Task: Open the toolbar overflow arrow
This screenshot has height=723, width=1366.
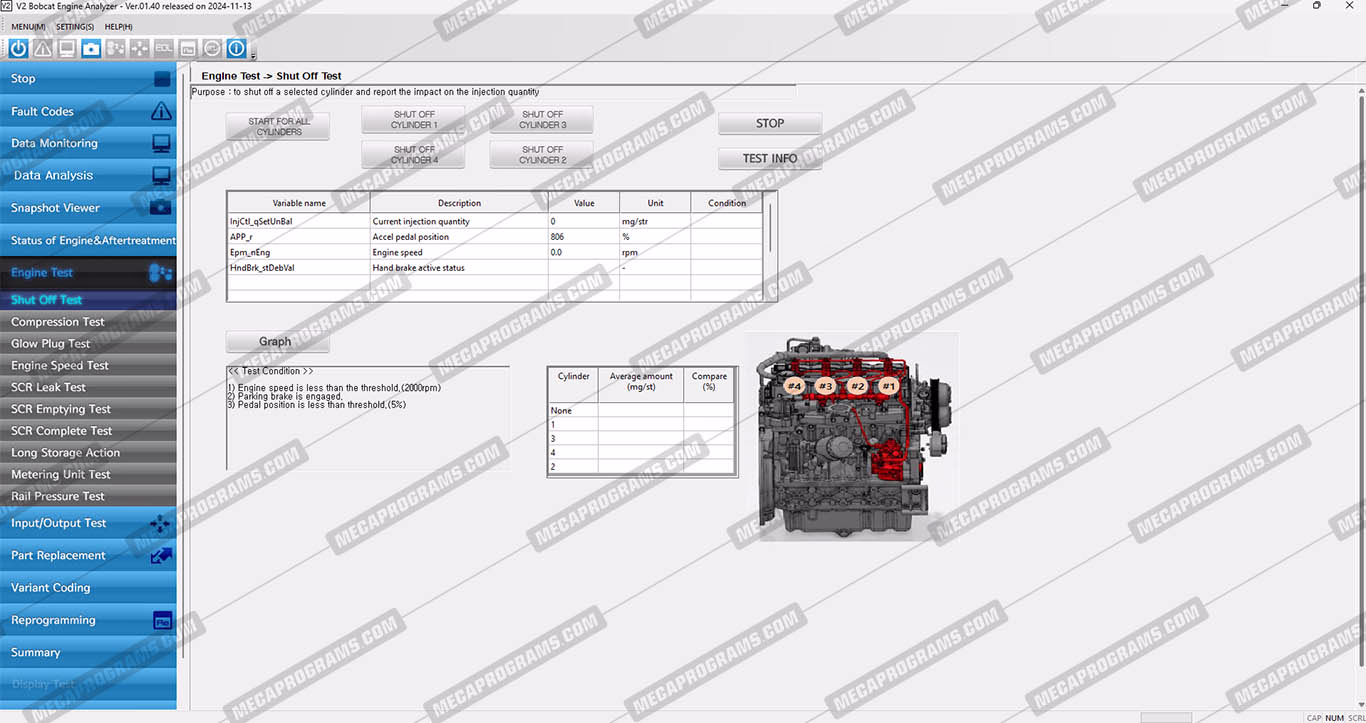Action: [253, 55]
